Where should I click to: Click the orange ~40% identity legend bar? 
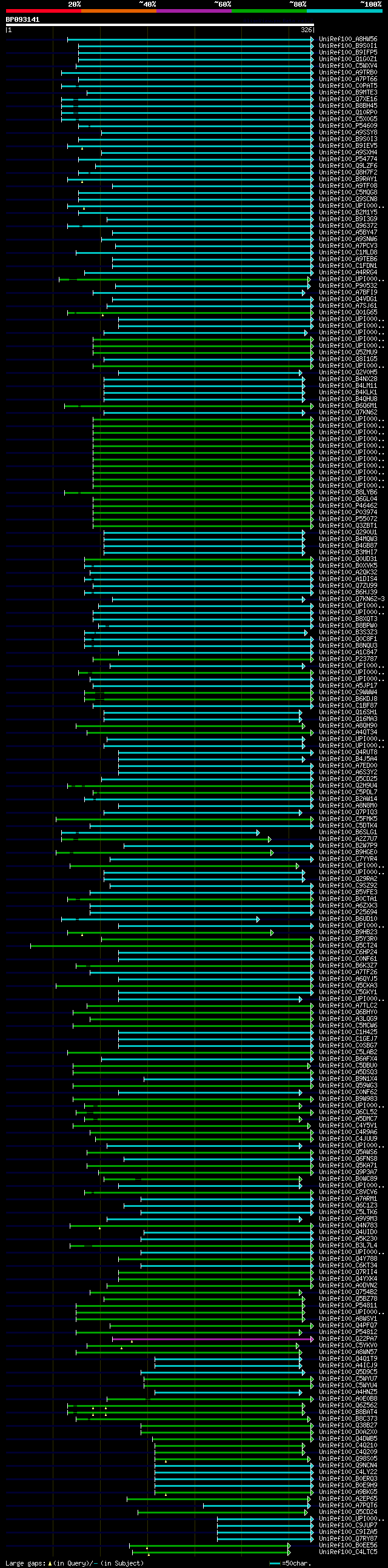tap(119, 11)
